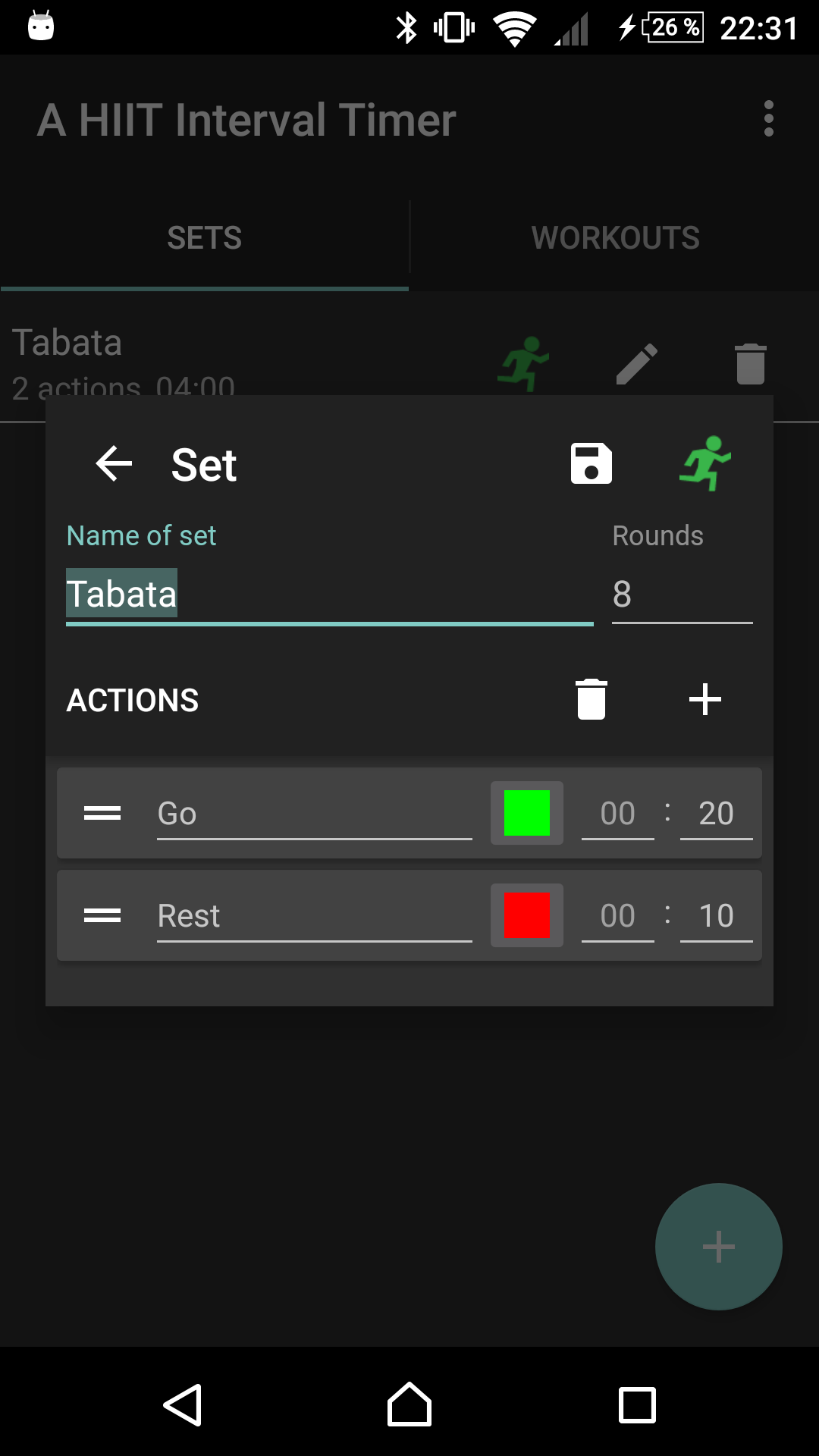Screen dimensions: 819x1456
Task: Save the set with floppy disk icon
Action: coord(591,463)
